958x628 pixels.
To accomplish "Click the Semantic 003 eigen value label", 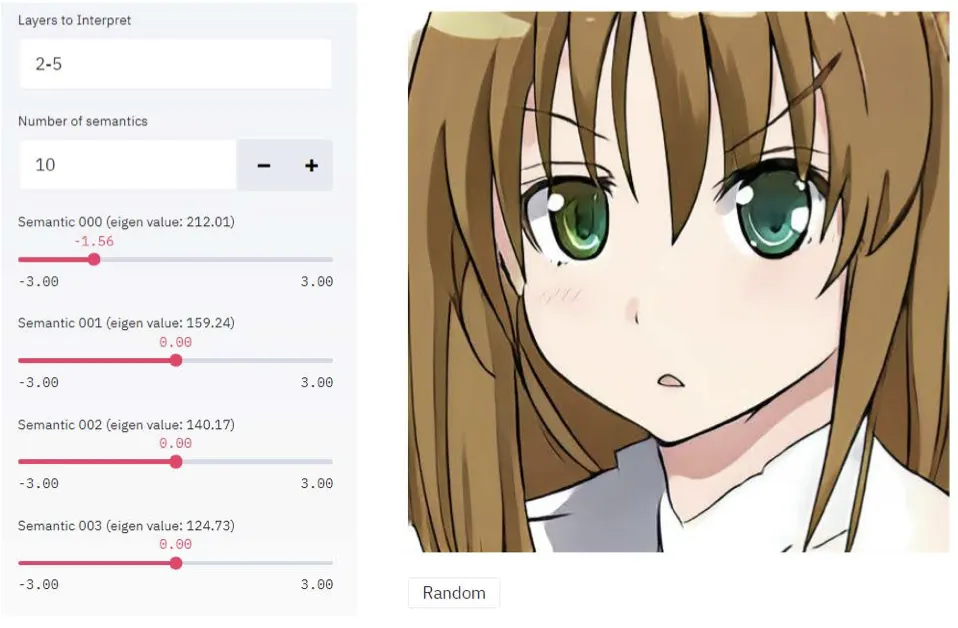I will [126, 525].
